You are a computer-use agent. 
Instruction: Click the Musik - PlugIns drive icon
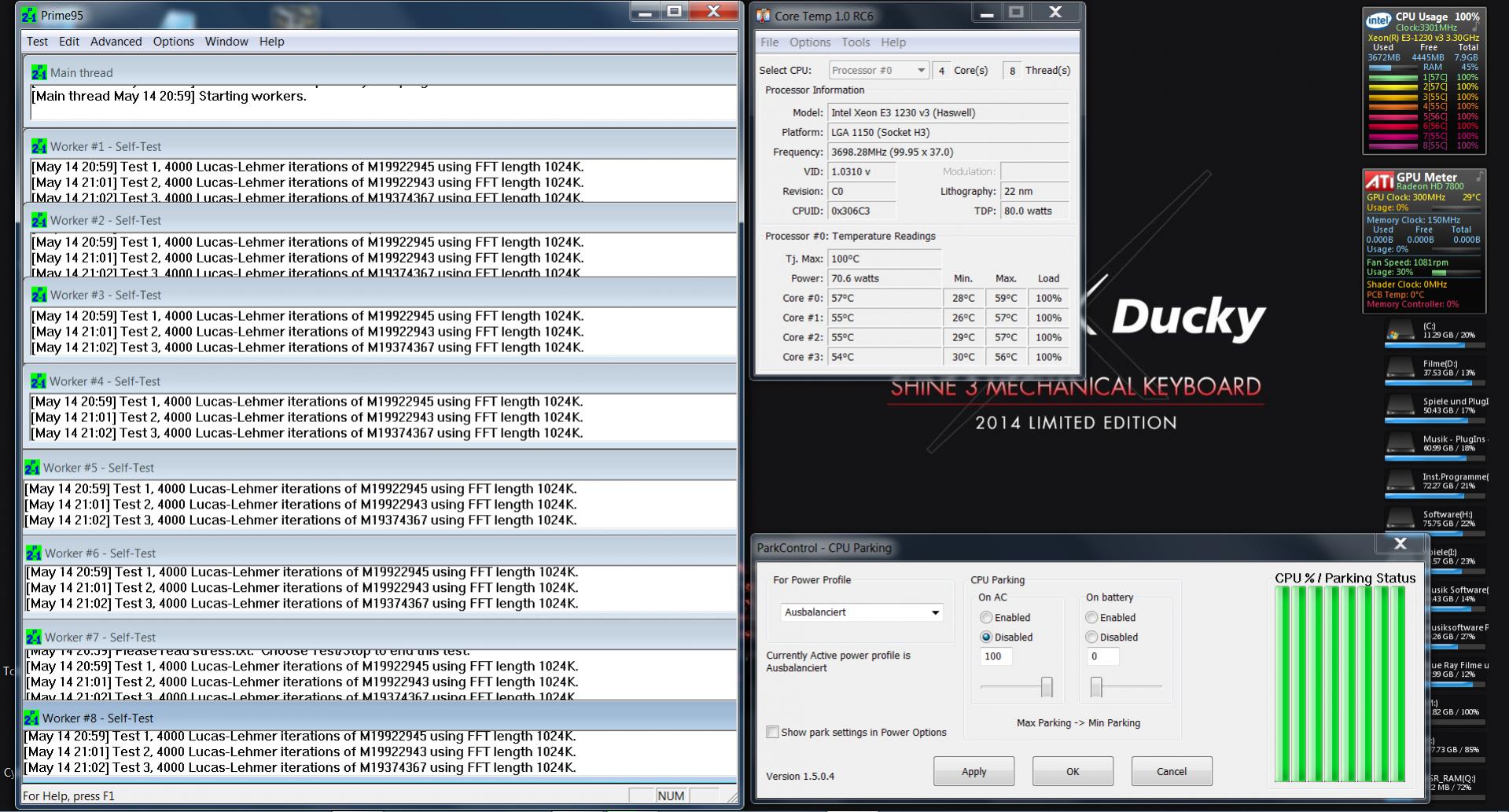1400,444
